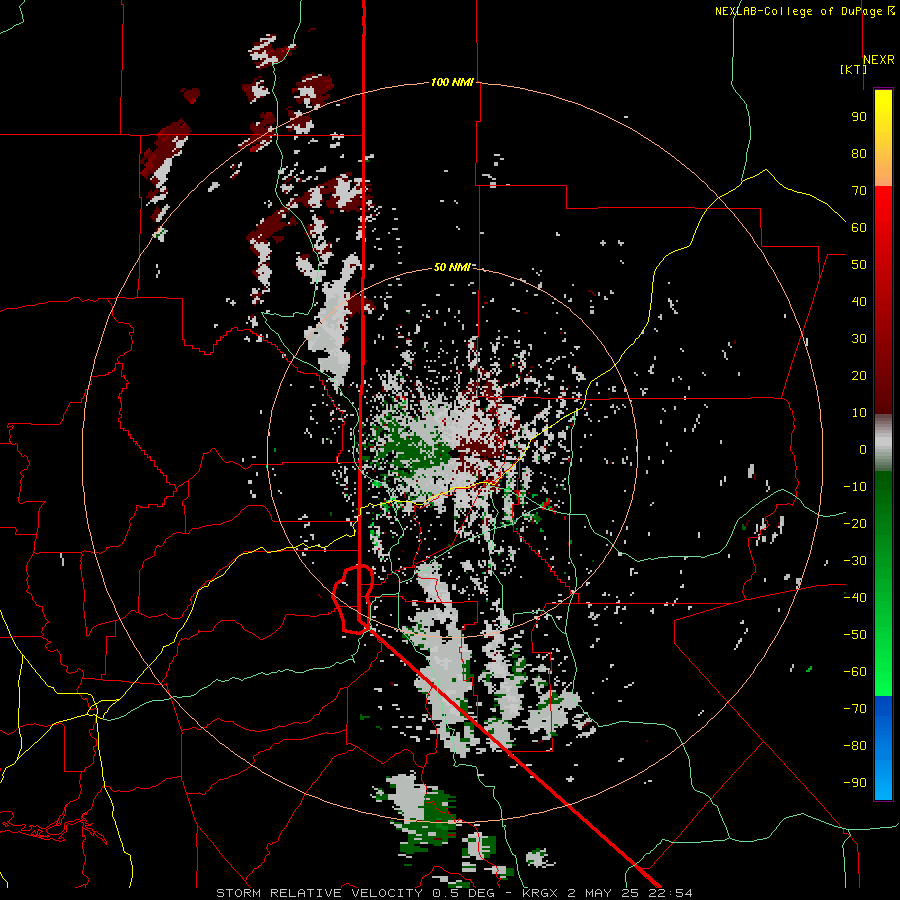The height and width of the screenshot is (900, 900).
Task: Click the 50 value on the velocity scale
Action: pyautogui.click(x=859, y=265)
